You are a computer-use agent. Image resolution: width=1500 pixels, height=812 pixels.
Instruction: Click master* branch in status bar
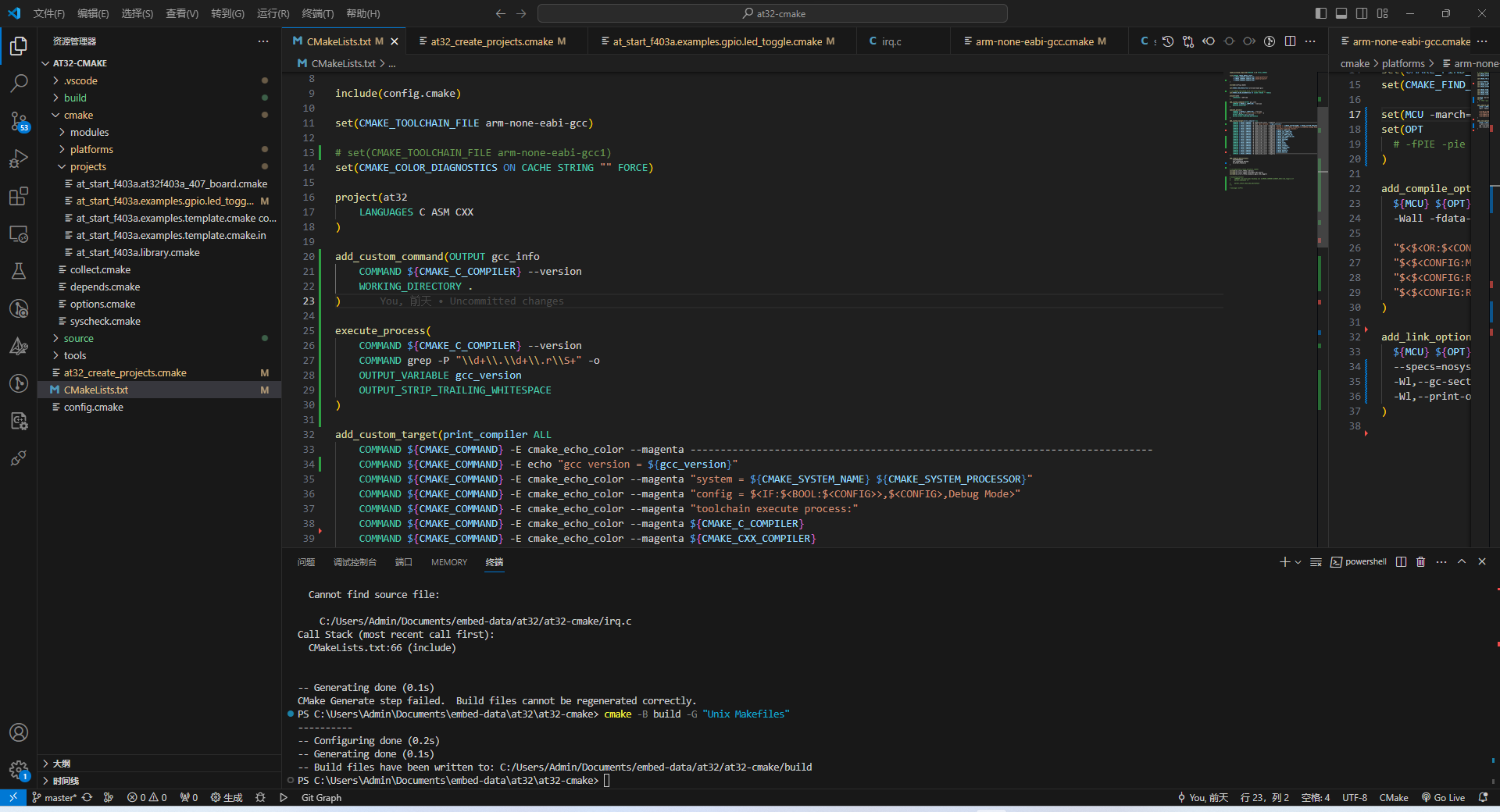pyautogui.click(x=54, y=798)
